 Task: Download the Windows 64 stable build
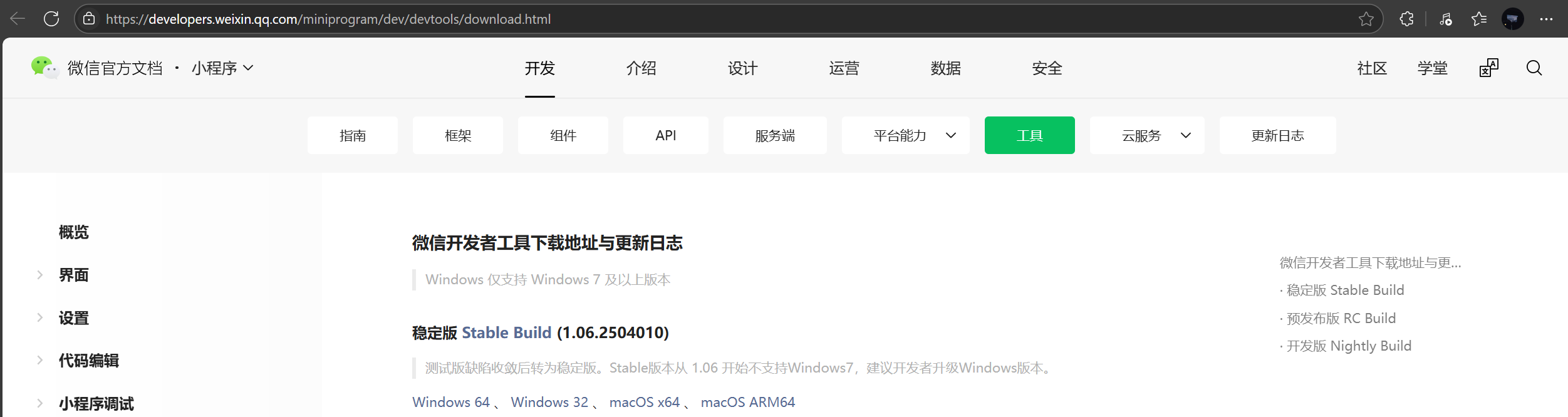pyautogui.click(x=450, y=402)
